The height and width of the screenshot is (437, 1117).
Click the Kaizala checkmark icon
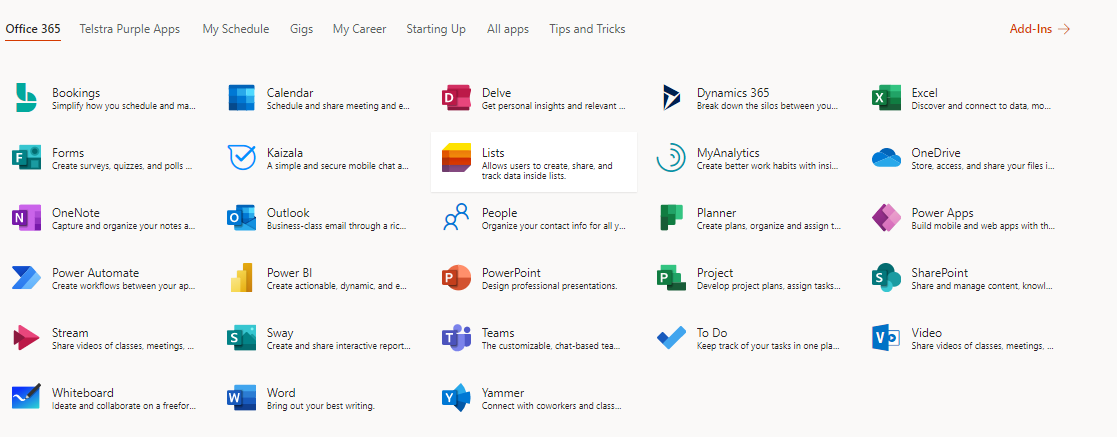point(241,158)
